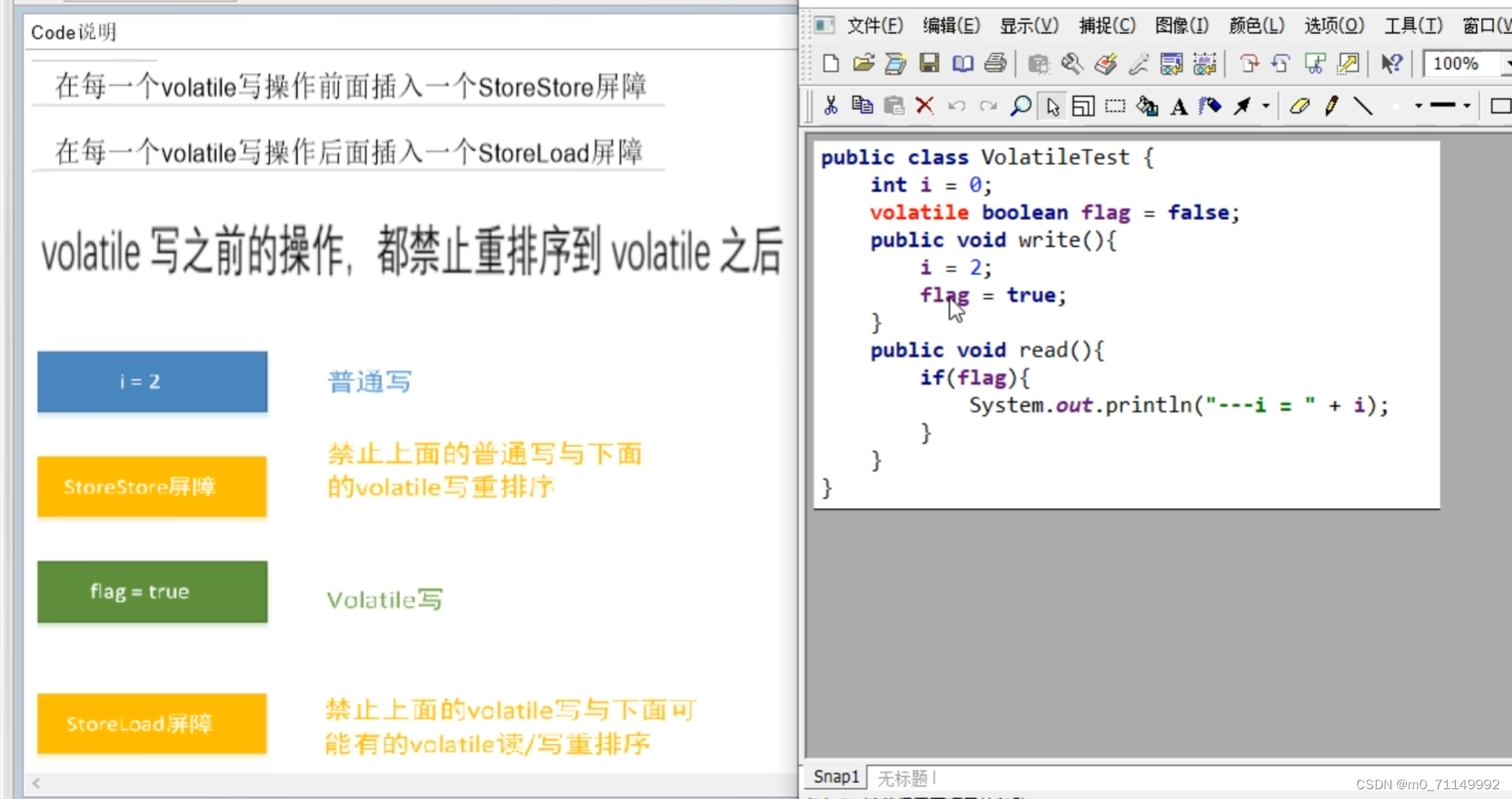Screen dimensions: 1512x799
Task: Open the 文件(F) menu
Action: click(x=875, y=25)
